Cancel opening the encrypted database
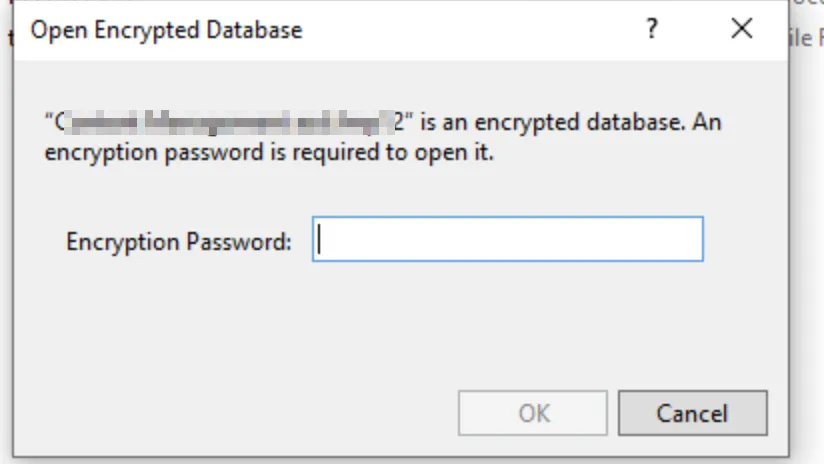The width and height of the screenshot is (824, 464). (692, 413)
